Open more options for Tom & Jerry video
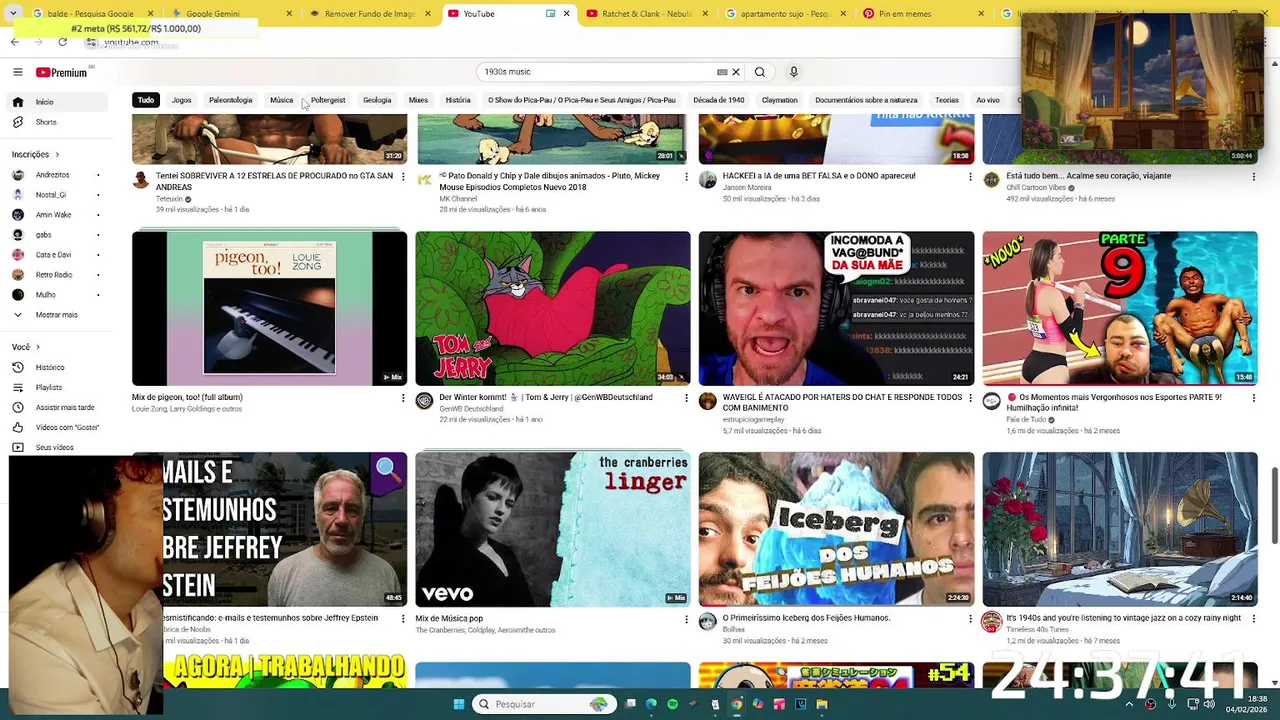Viewport: 1280px width, 720px height. (x=686, y=398)
